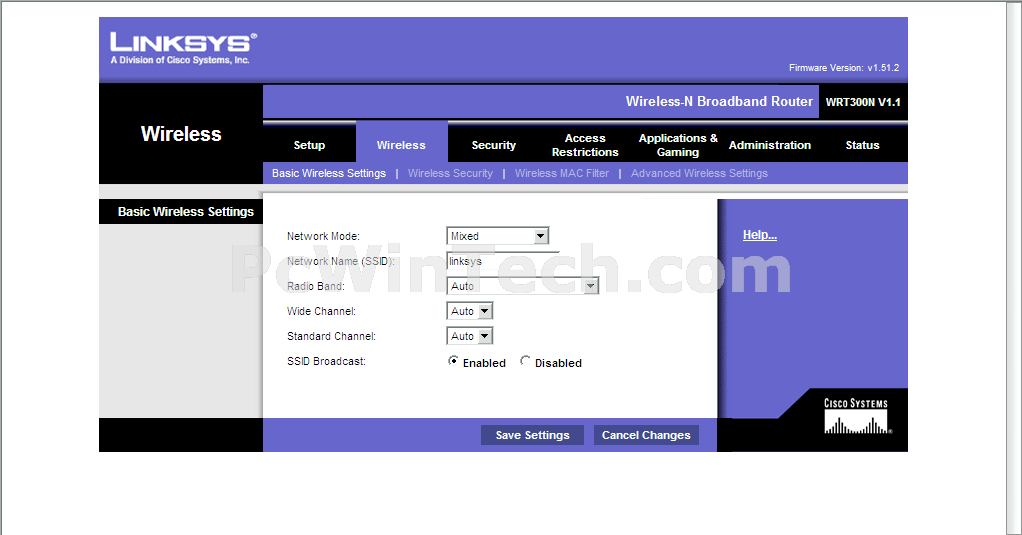Click the Wide Channel label
The width and height of the screenshot is (1022, 535).
coord(321,311)
